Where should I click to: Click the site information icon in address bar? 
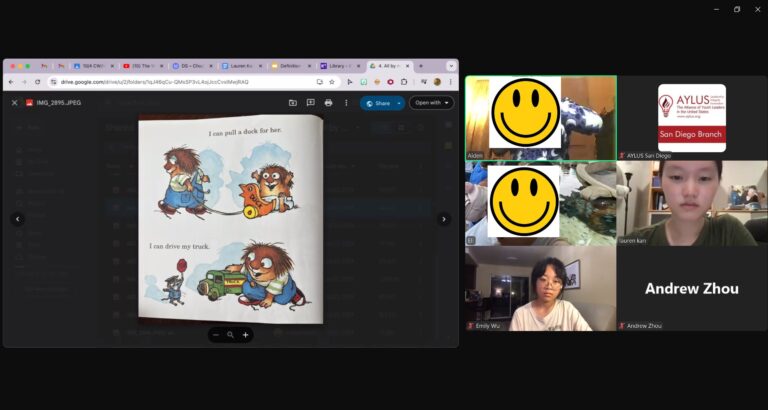tap(54, 82)
